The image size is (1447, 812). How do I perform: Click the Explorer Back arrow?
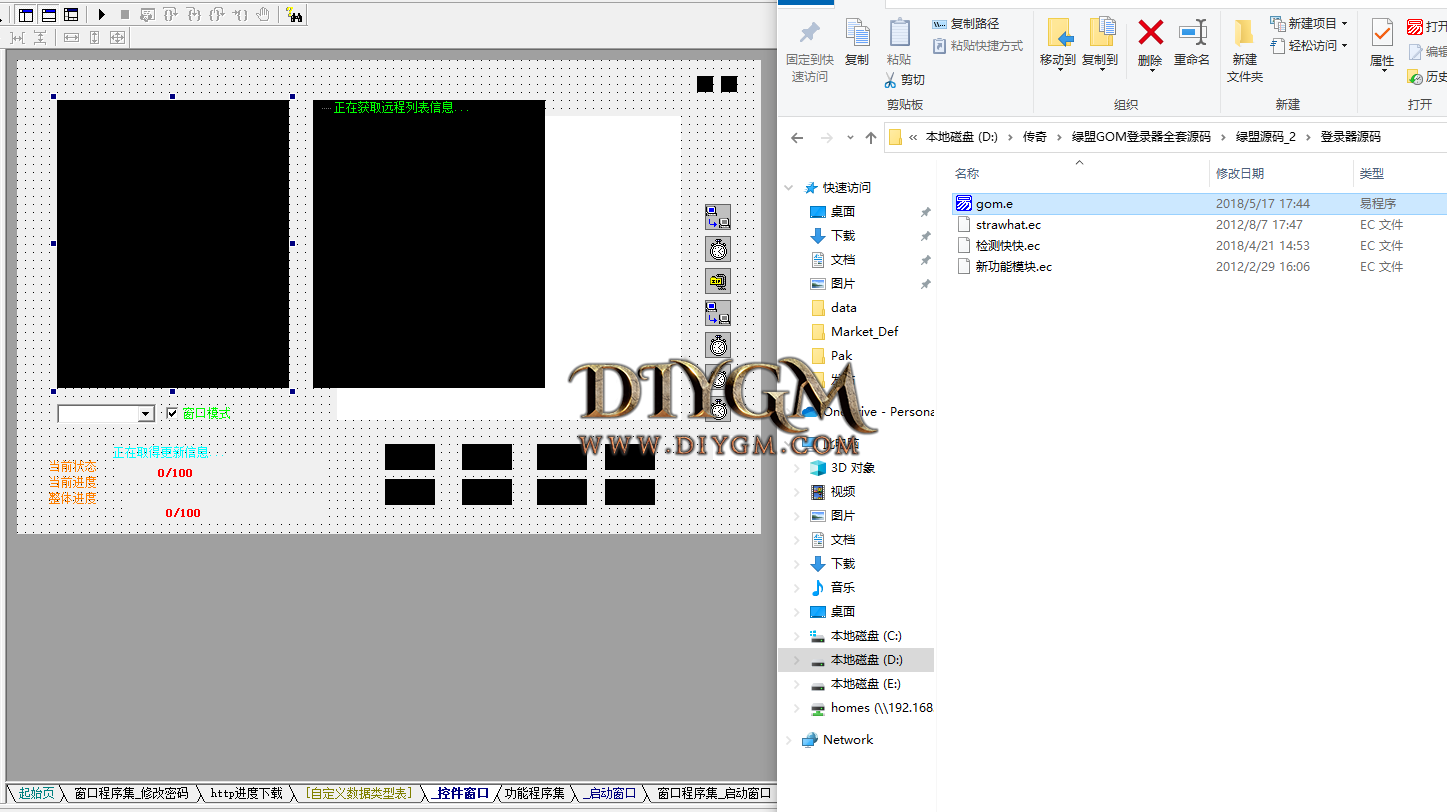click(x=797, y=137)
